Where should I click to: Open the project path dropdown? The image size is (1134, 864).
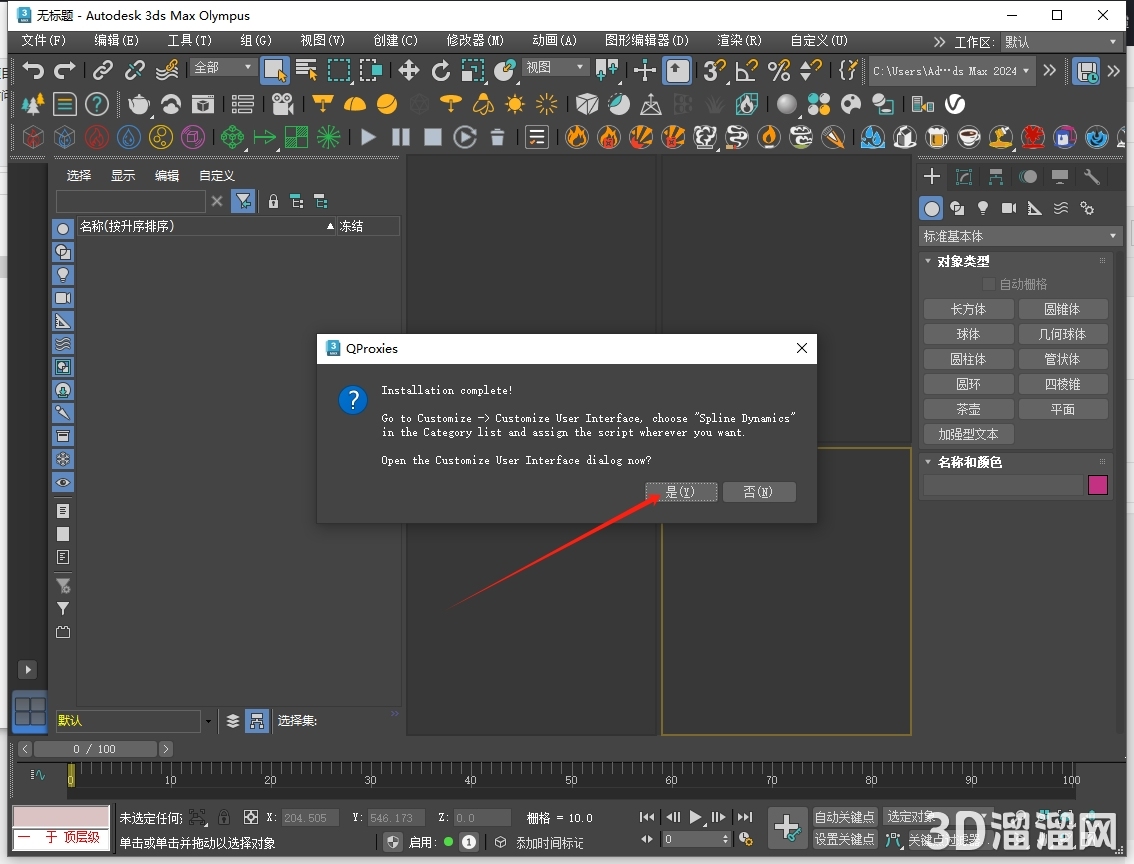[950, 71]
